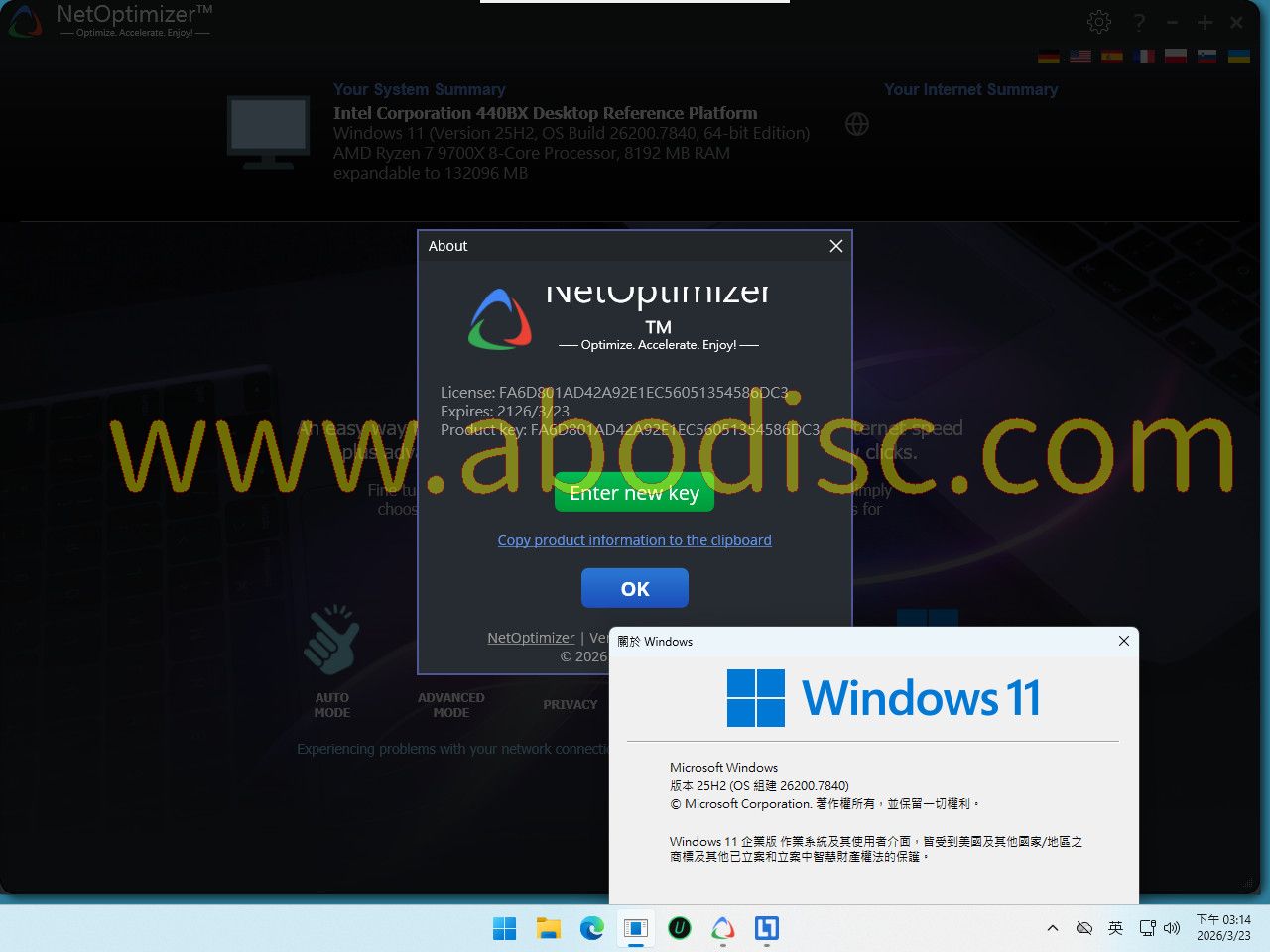Open Microsoft Edge from the taskbar

tap(592, 928)
